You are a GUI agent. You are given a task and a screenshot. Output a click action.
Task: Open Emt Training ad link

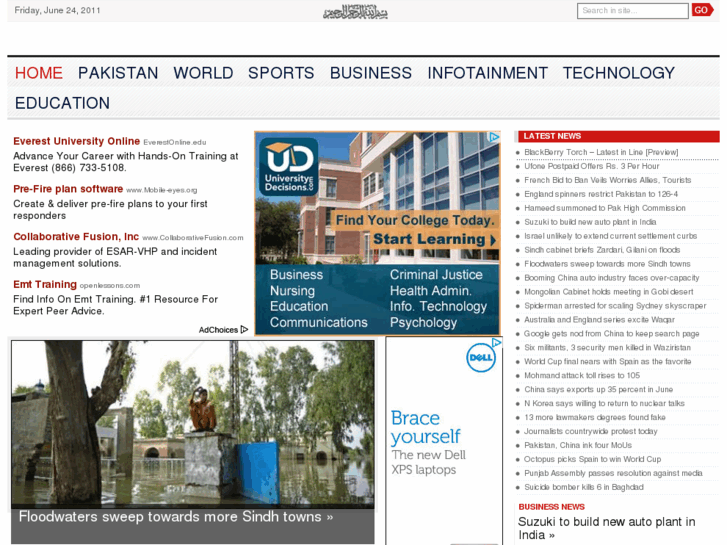(45, 284)
